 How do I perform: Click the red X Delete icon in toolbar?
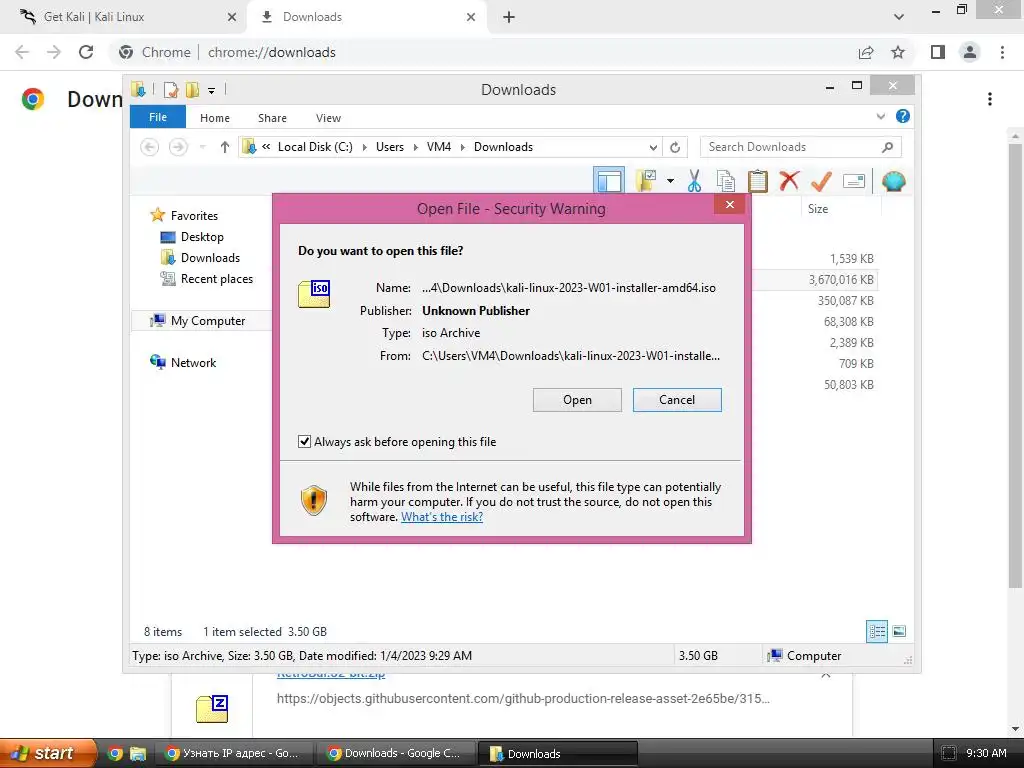790,180
